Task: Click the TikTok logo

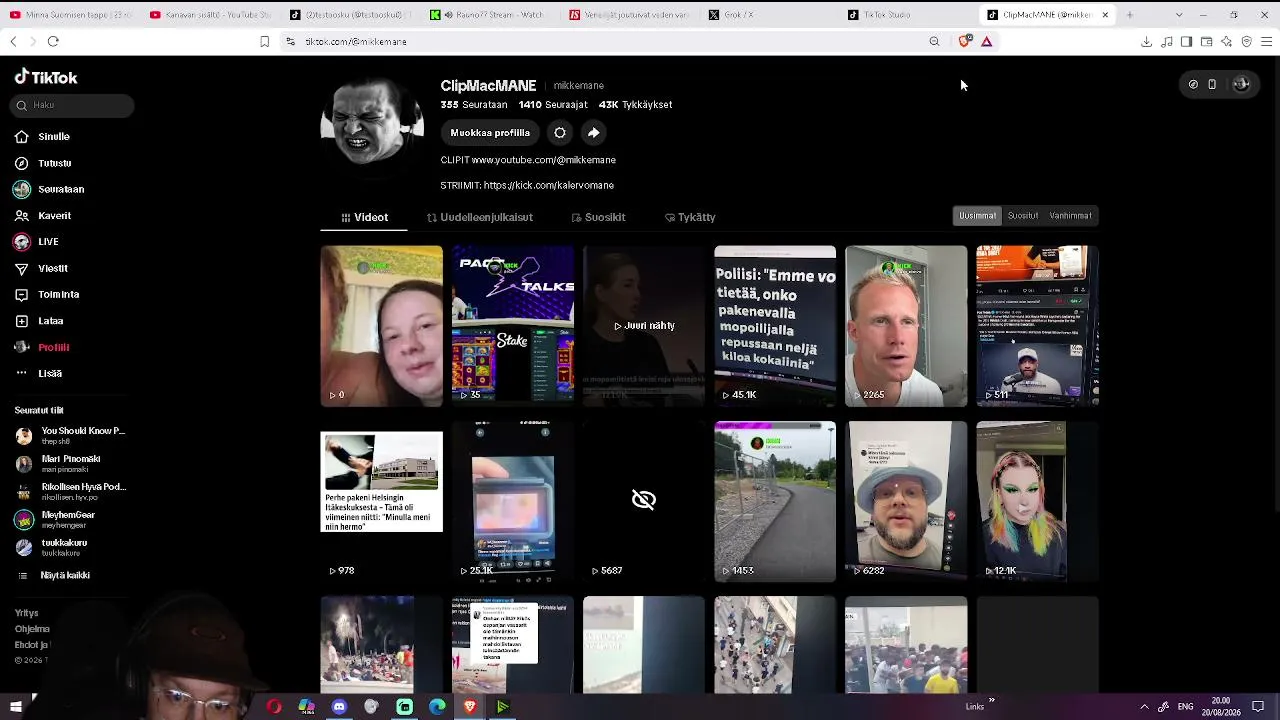Action: [x=46, y=77]
